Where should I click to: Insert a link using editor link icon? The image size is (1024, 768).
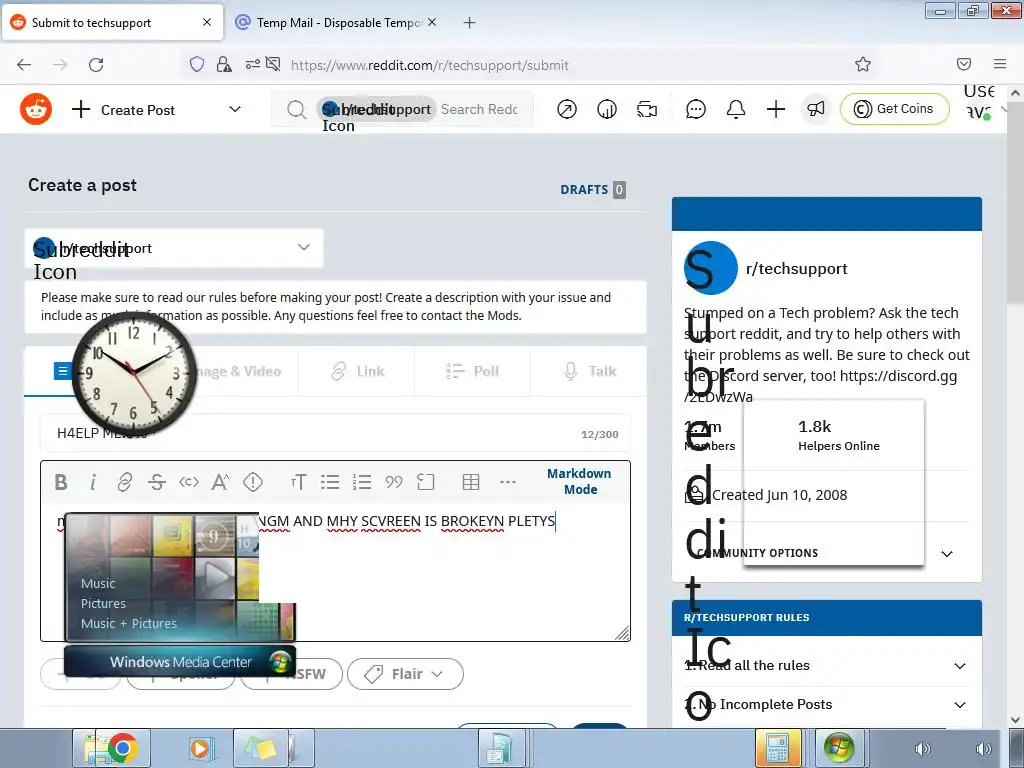click(124, 482)
